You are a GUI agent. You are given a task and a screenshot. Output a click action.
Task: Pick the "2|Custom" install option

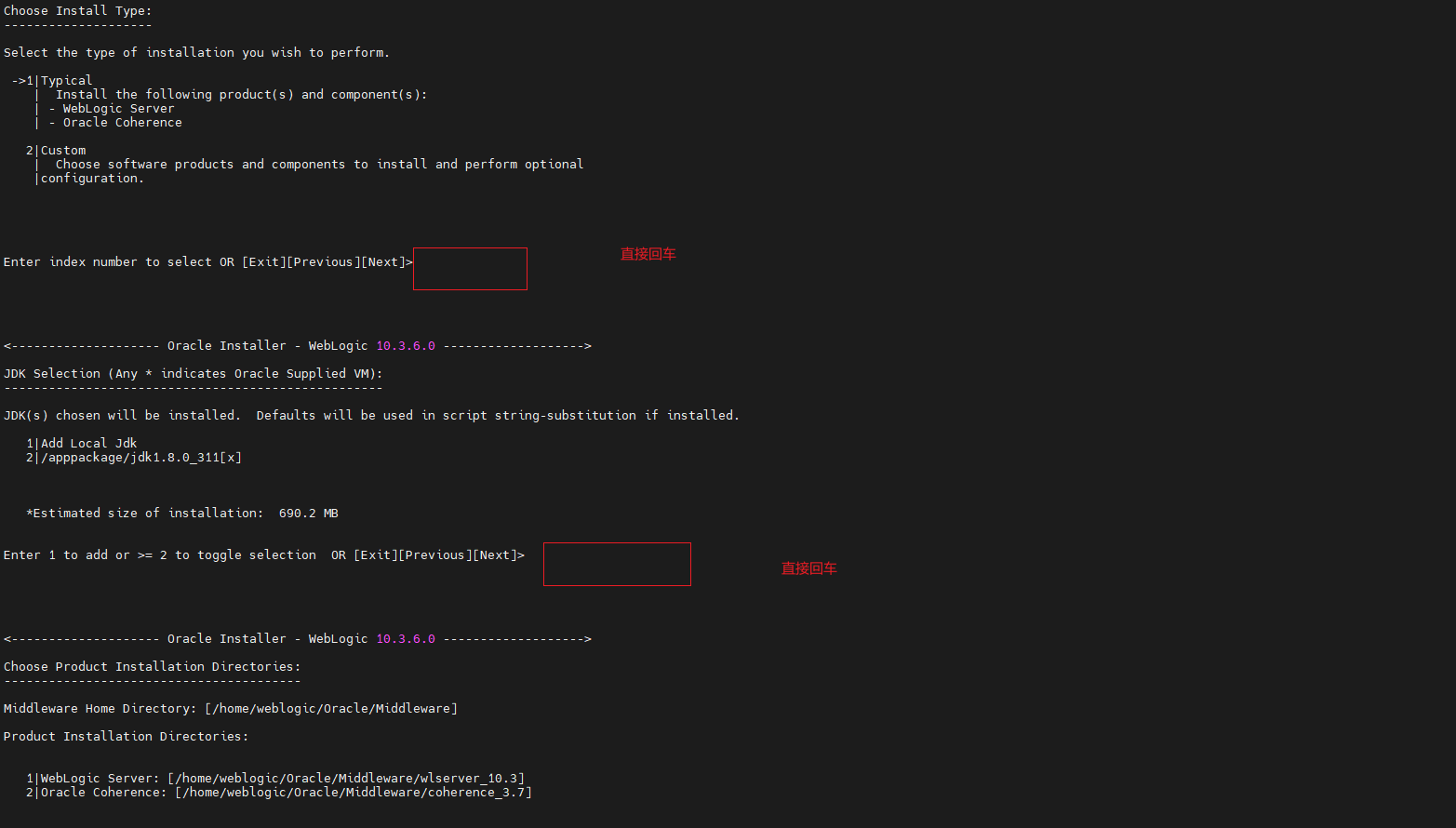56,151
